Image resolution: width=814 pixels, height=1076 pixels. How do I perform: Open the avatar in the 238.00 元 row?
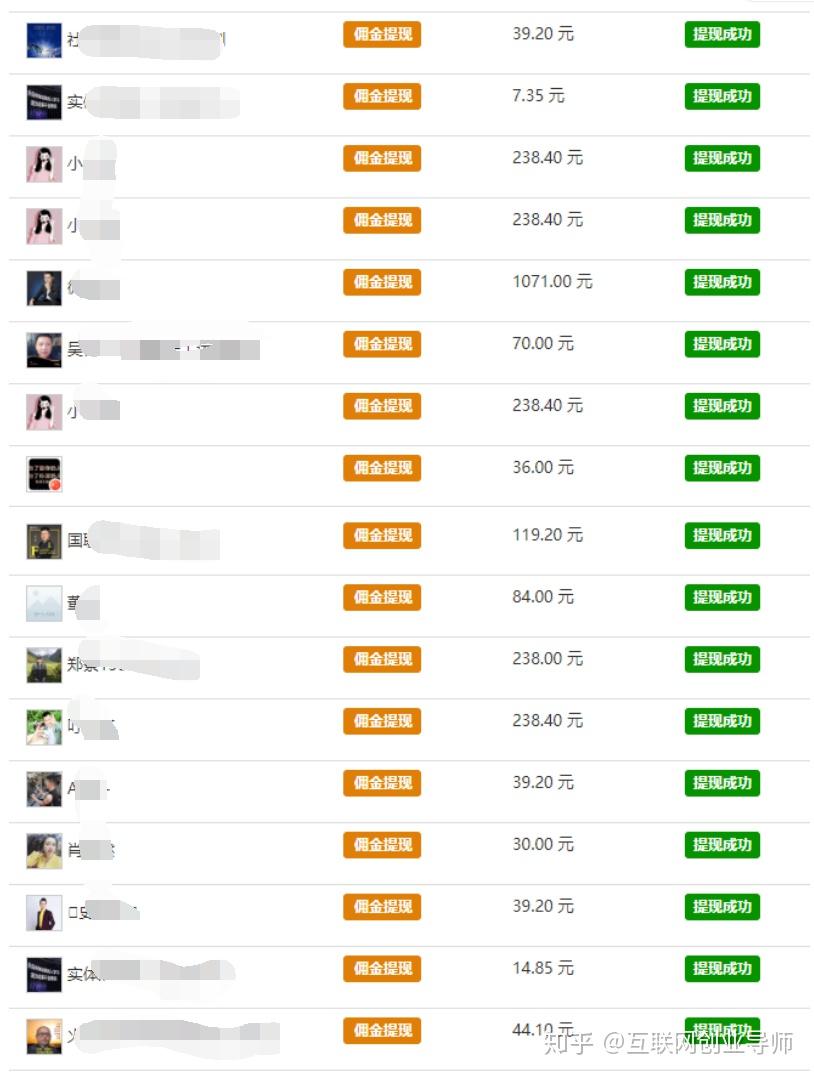[x=44, y=665]
